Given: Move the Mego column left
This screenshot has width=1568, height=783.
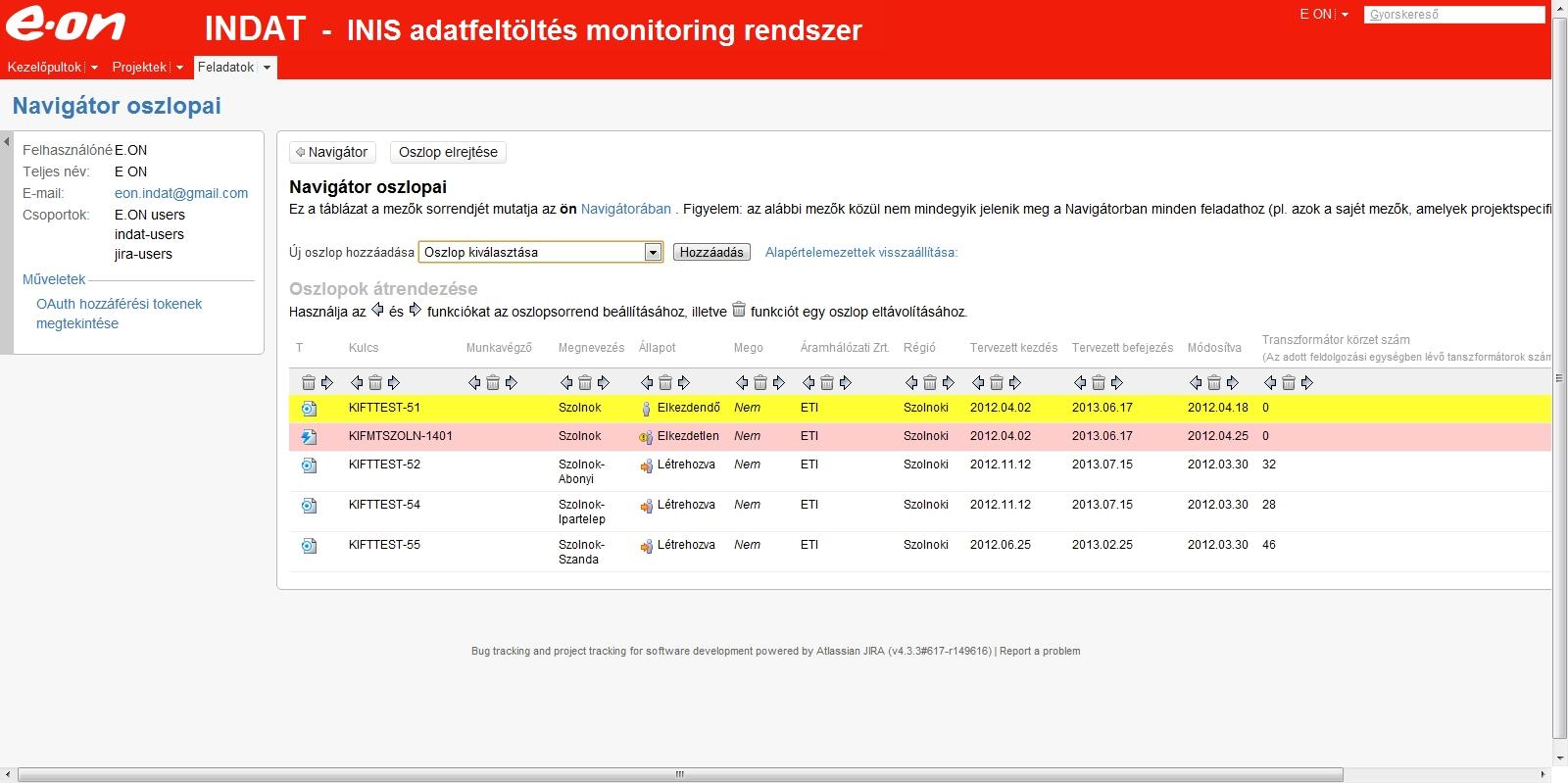Looking at the screenshot, I should point(742,382).
